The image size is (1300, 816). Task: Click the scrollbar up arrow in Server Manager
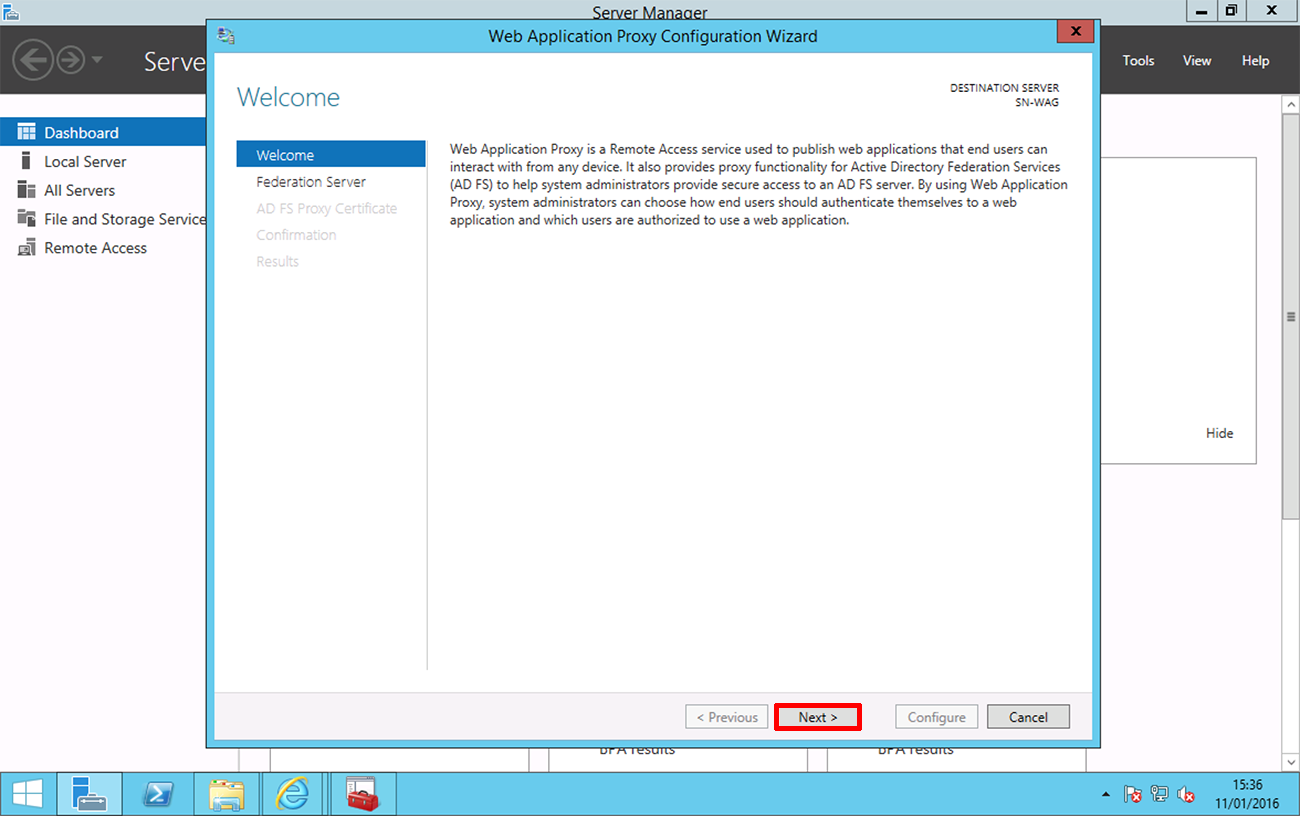tap(1291, 103)
